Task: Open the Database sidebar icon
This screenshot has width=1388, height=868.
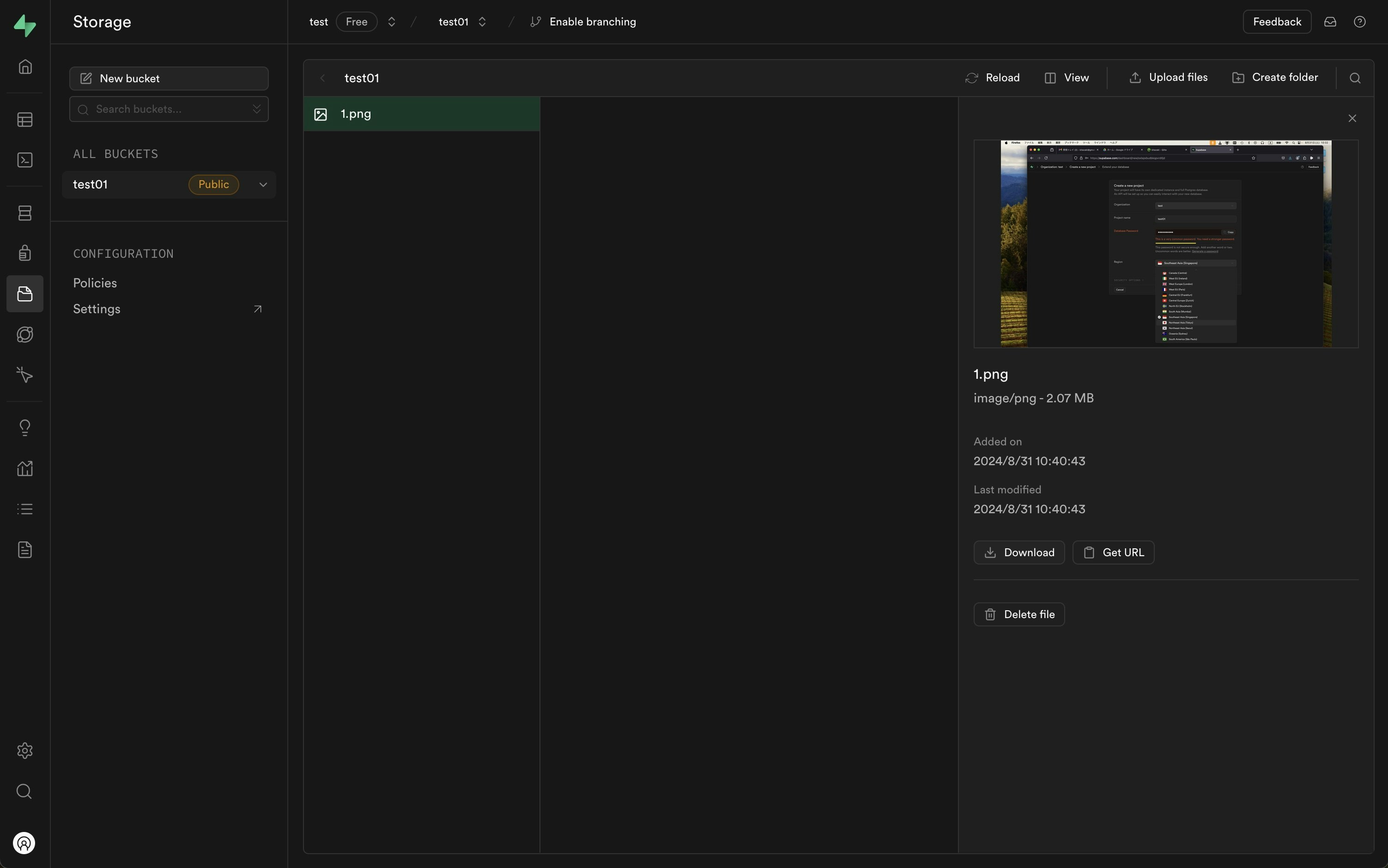Action: coord(24,213)
